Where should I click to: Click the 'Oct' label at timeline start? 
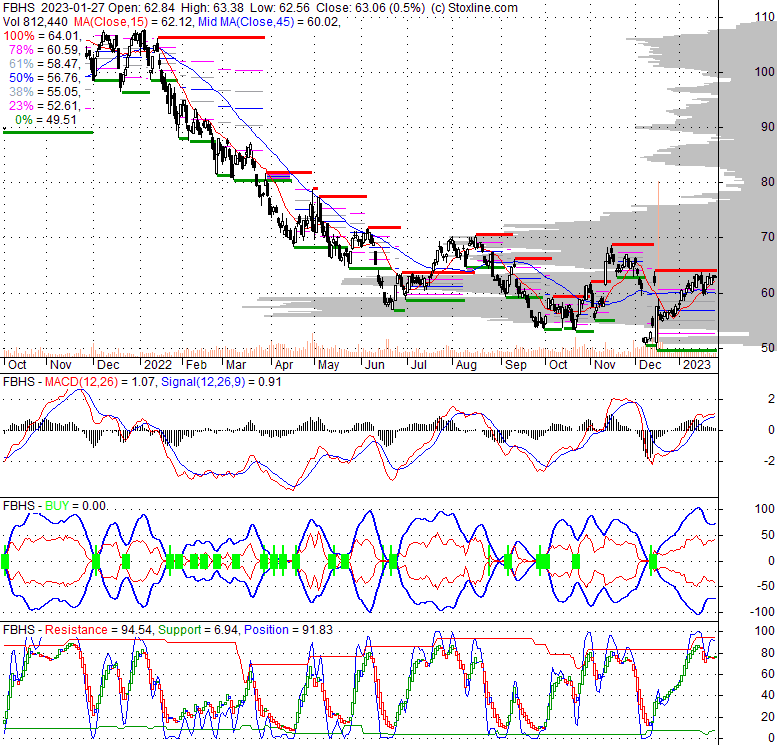click(17, 365)
